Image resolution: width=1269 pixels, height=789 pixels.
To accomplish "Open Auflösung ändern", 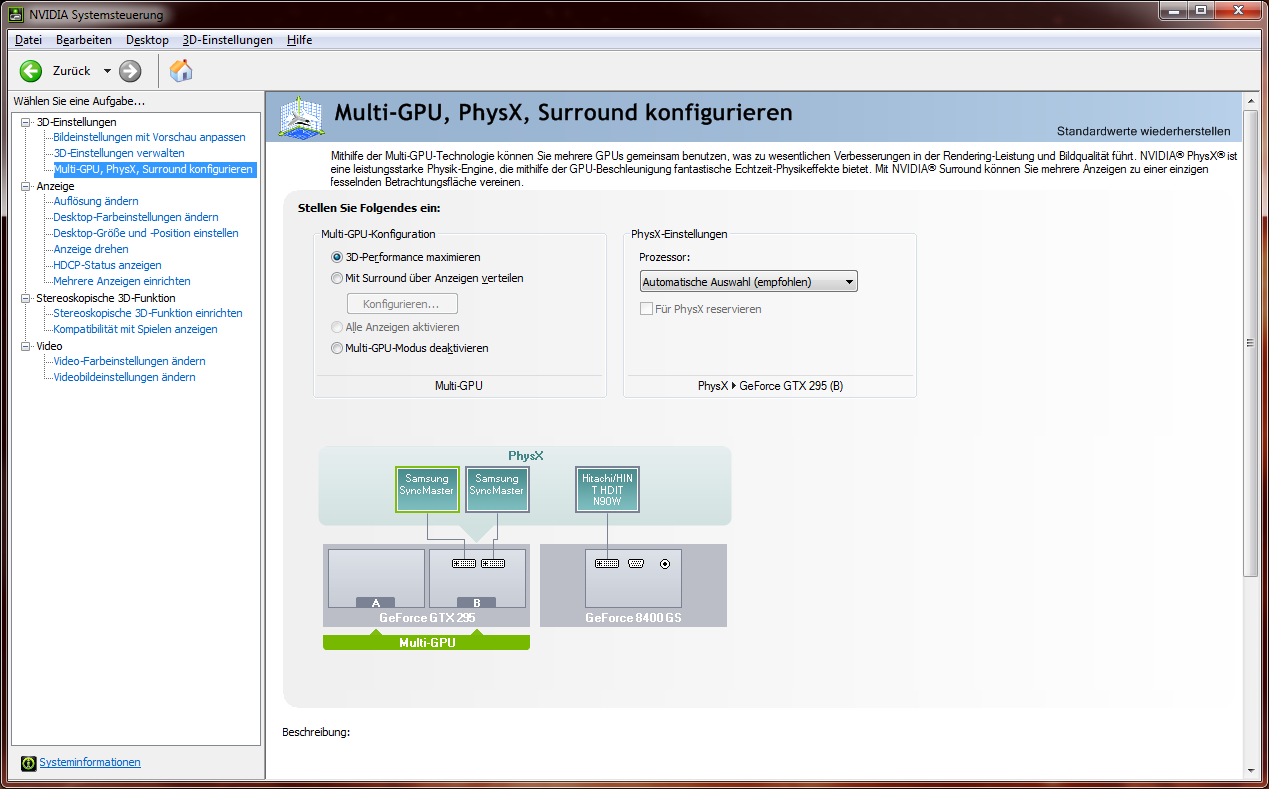I will [96, 201].
